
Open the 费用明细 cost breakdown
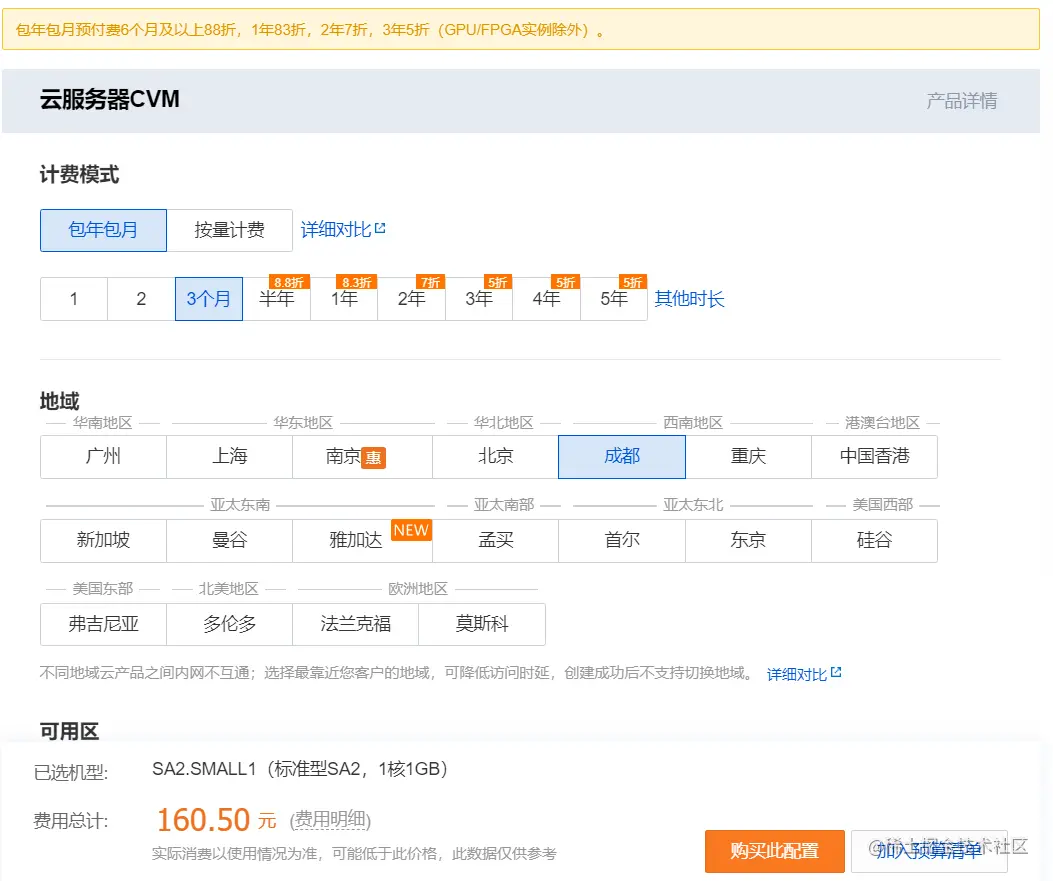pyautogui.click(x=330, y=820)
